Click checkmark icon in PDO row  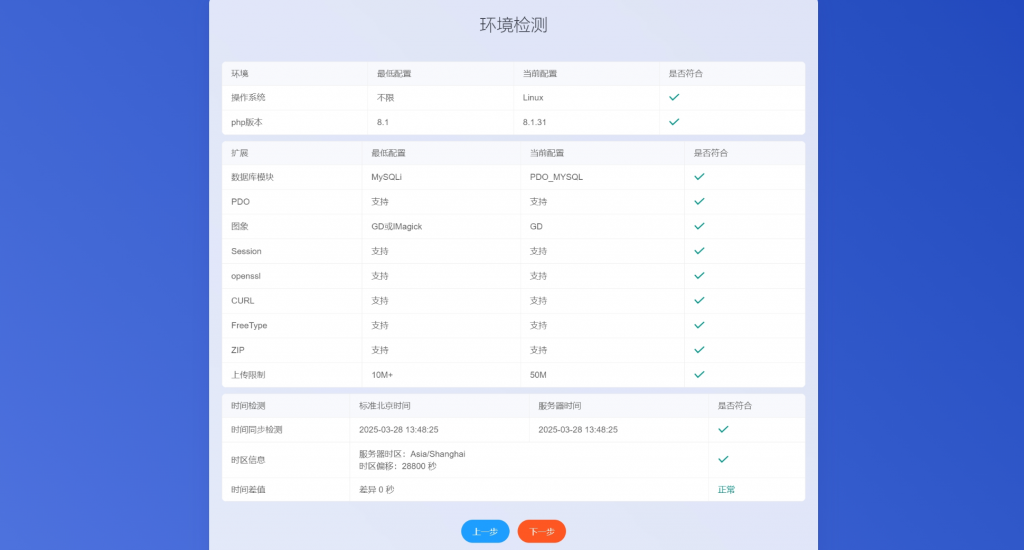(x=699, y=202)
